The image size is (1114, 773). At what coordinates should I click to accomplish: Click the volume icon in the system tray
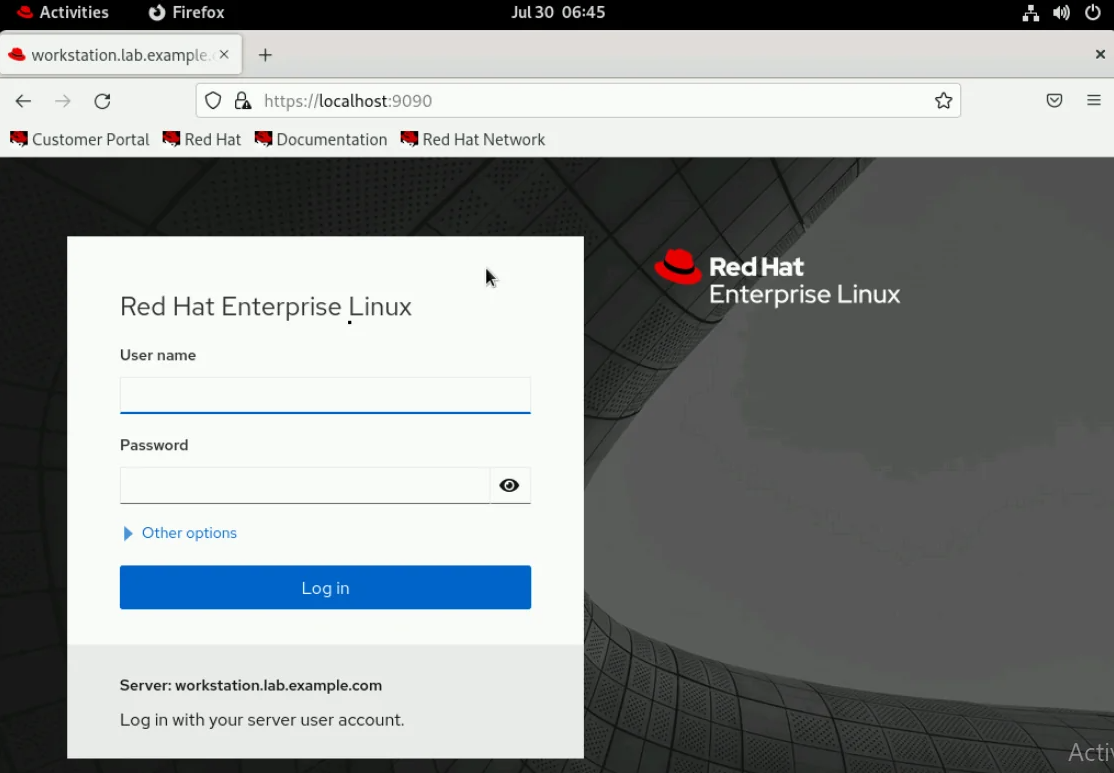(1061, 13)
